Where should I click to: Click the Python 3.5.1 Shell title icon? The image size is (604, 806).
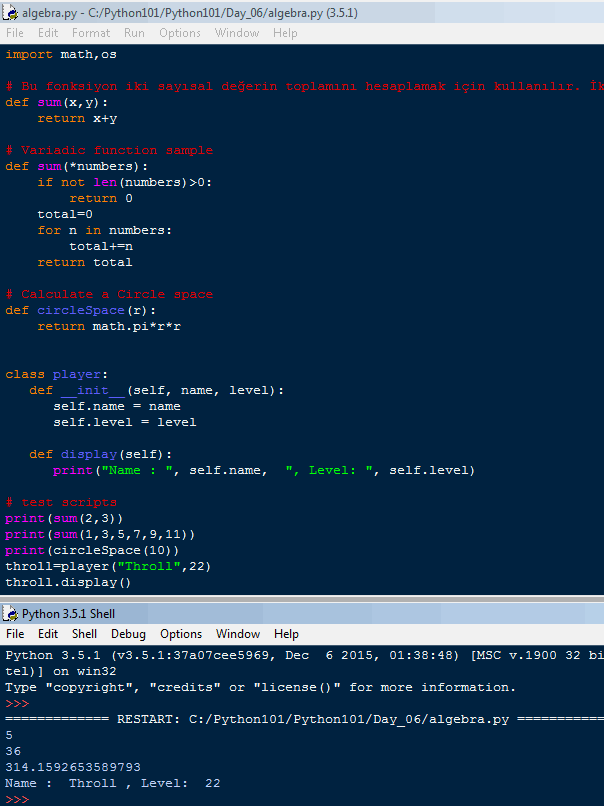pos(10,613)
